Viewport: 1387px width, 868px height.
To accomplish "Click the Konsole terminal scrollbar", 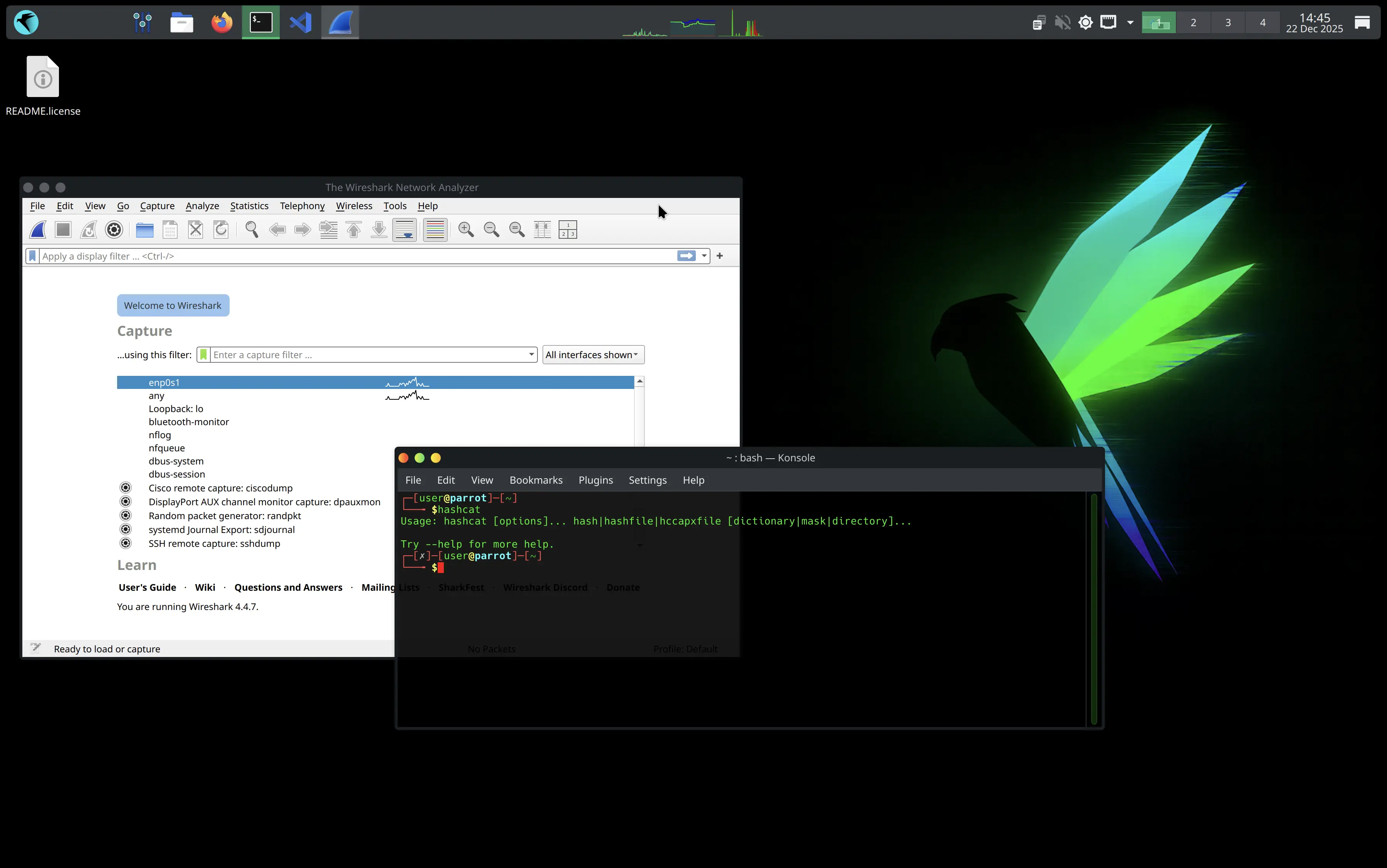I will 1093,608.
